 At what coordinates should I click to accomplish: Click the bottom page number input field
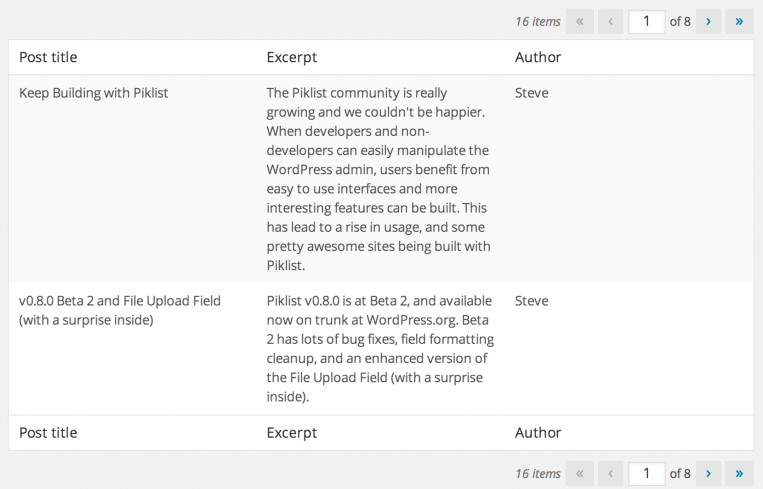tap(647, 473)
